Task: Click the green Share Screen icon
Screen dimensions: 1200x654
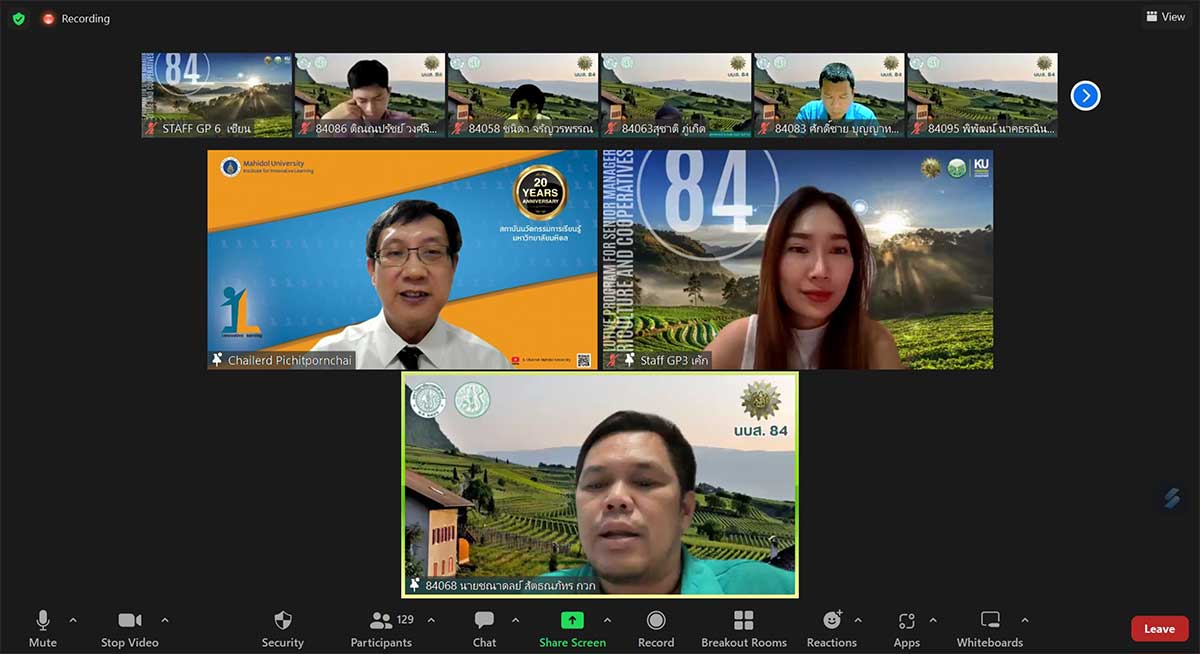Action: point(572,620)
